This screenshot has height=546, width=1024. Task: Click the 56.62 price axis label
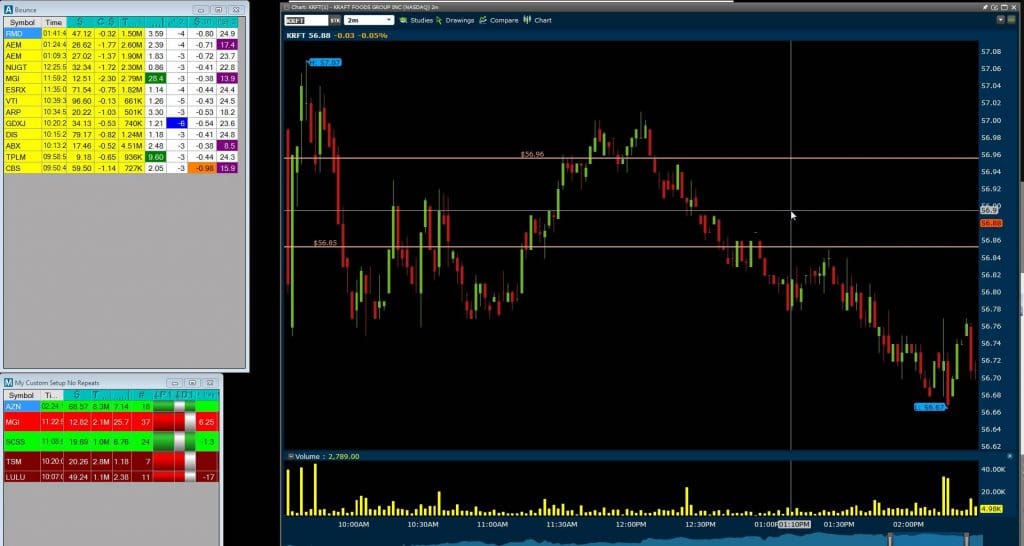(991, 447)
